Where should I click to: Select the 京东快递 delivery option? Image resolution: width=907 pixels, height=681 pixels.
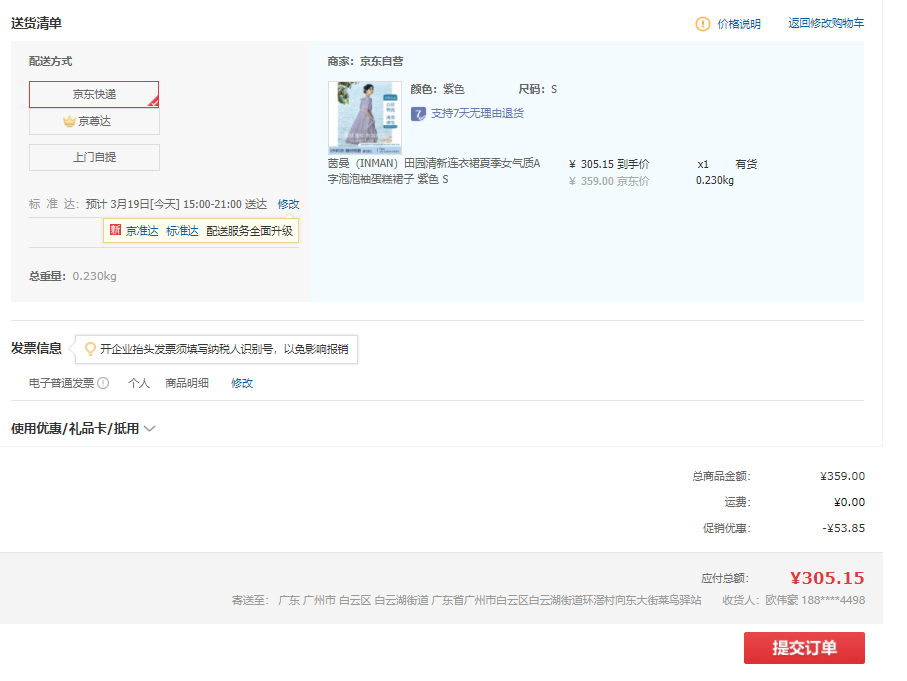tap(94, 94)
